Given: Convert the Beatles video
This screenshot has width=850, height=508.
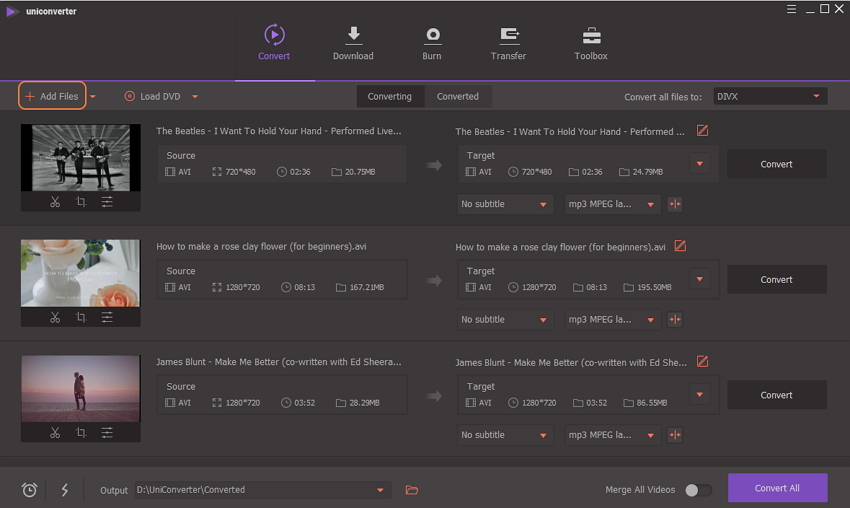Looking at the screenshot, I should (x=776, y=164).
